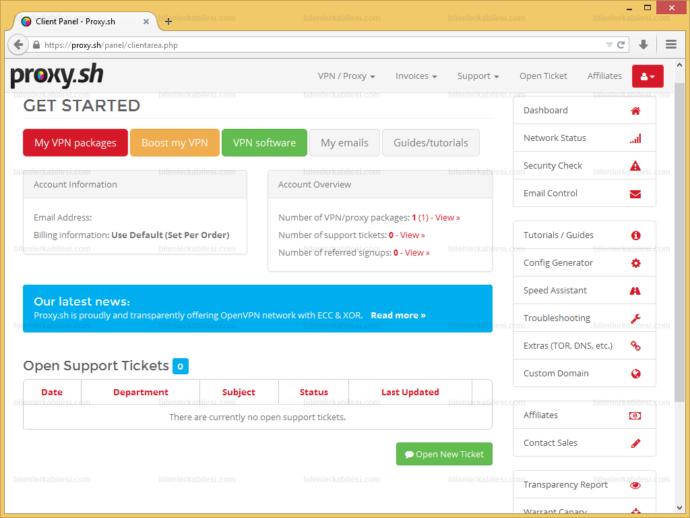
Task: Open Network Status signal icon
Action: pos(635,139)
